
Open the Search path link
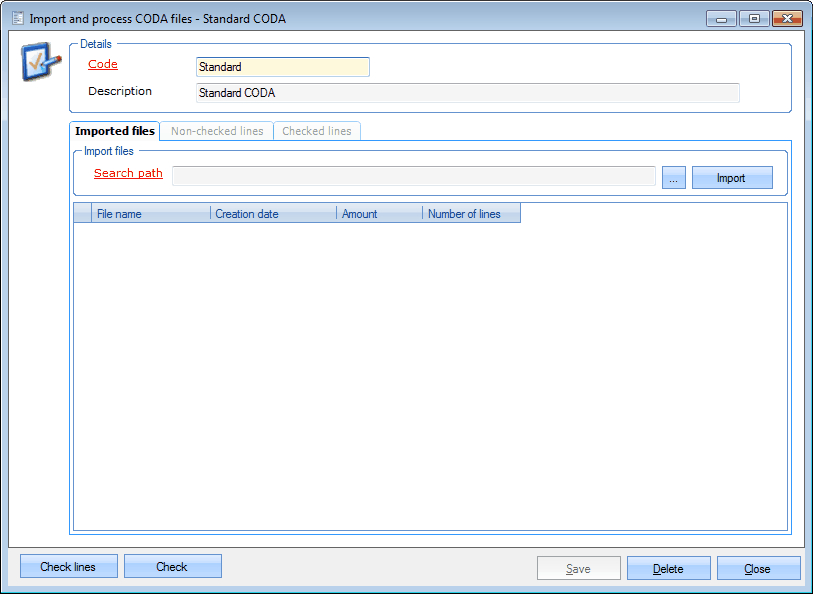click(x=128, y=174)
